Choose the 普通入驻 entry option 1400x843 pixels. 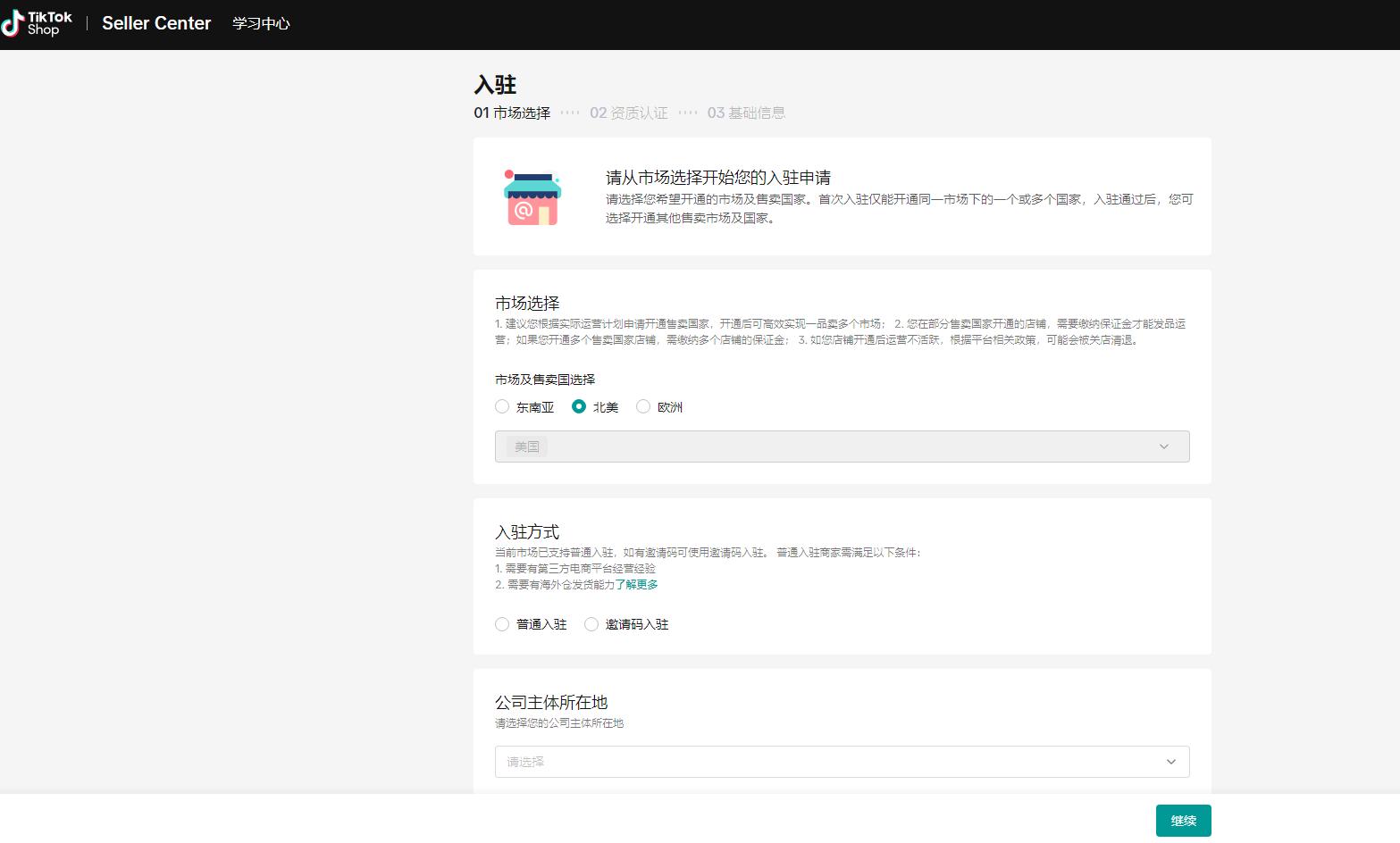click(502, 624)
